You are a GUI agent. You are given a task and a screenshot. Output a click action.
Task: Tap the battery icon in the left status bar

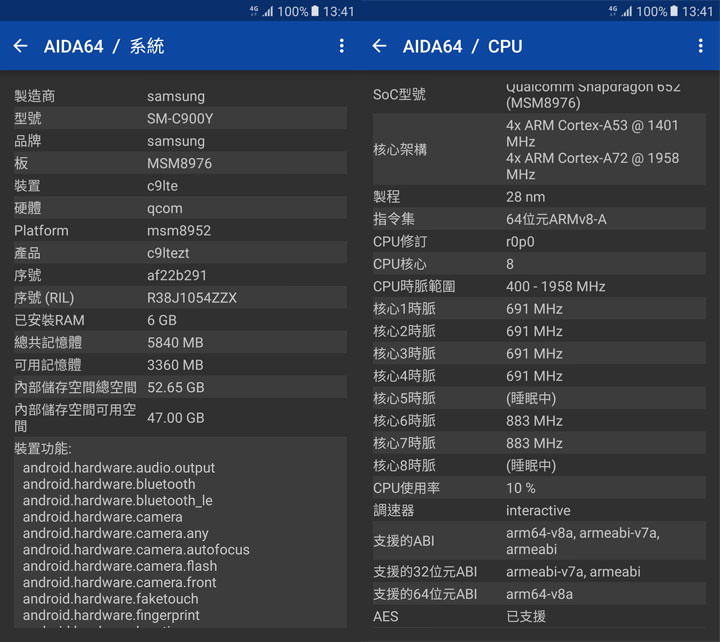(x=316, y=11)
